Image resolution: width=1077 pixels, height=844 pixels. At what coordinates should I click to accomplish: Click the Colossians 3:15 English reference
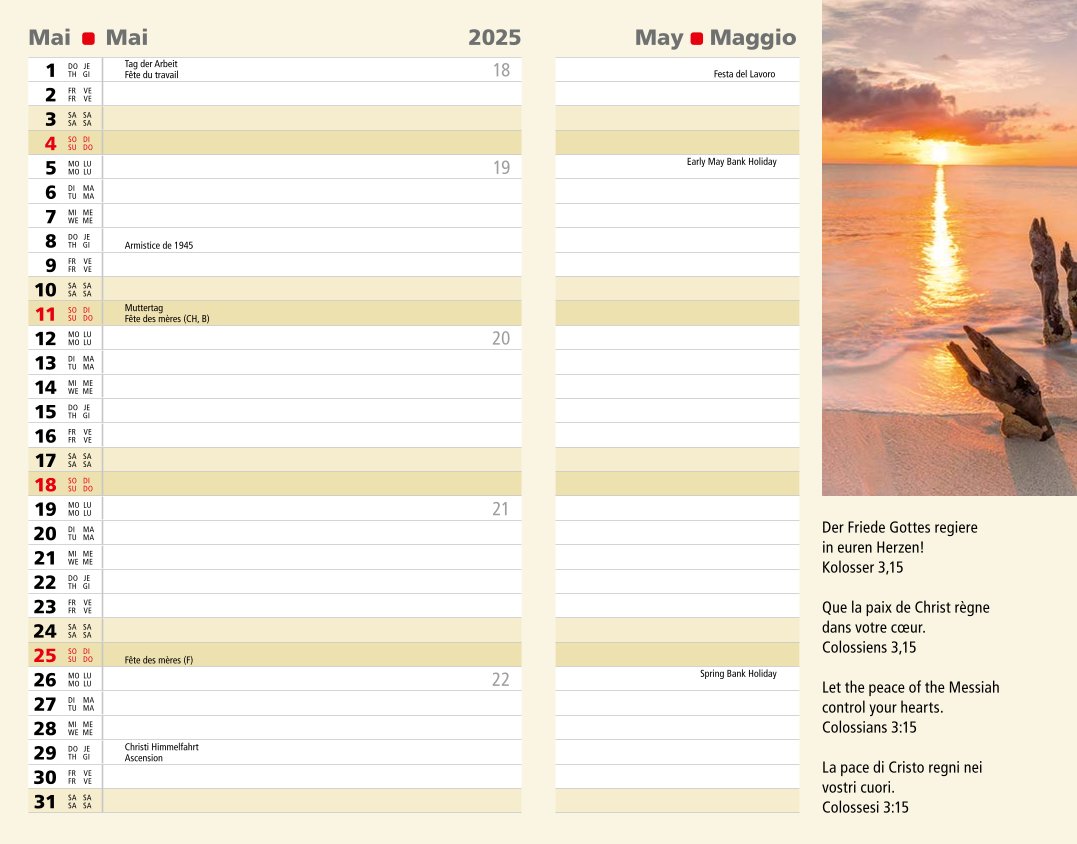coord(868,727)
